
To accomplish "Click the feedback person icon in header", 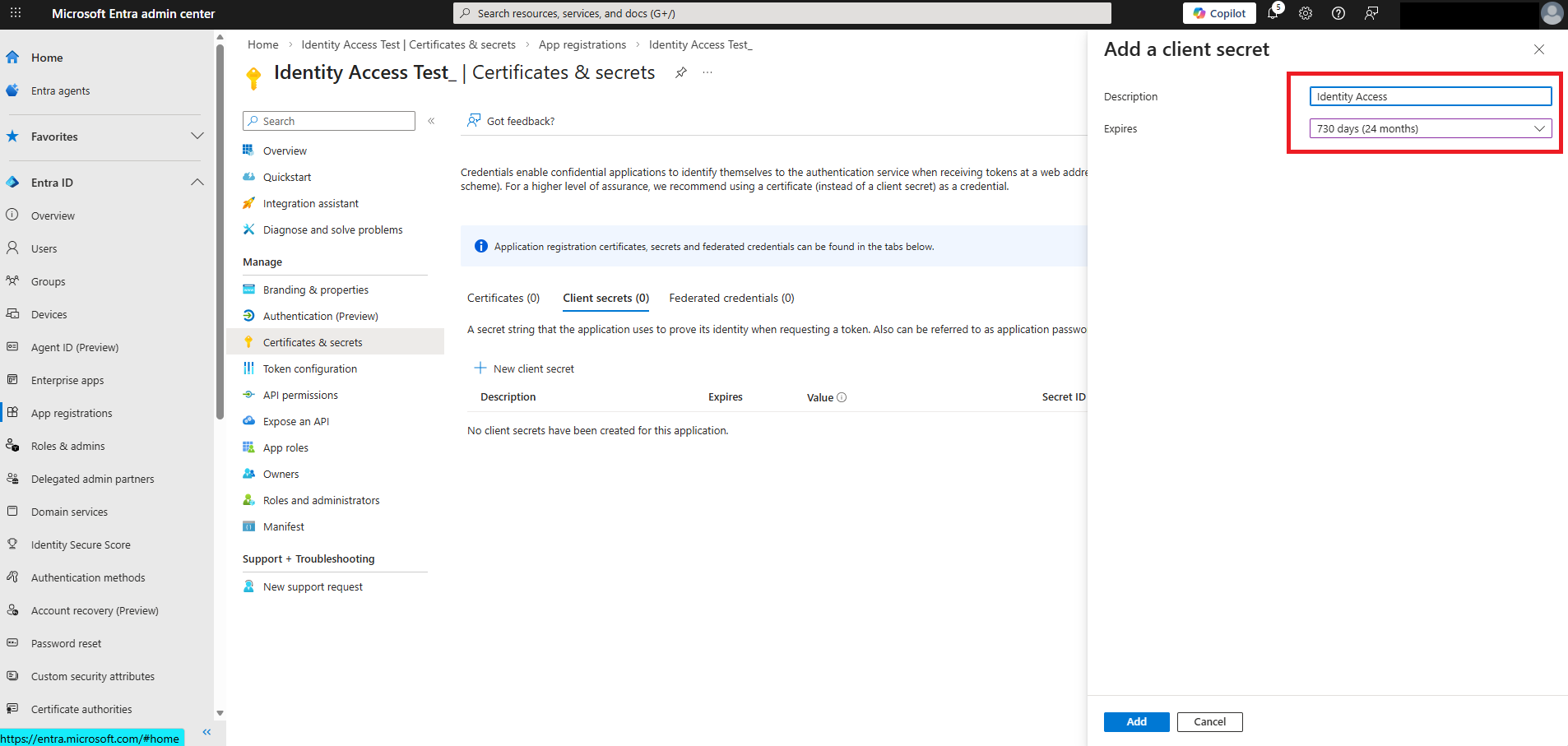I will click(x=1371, y=13).
